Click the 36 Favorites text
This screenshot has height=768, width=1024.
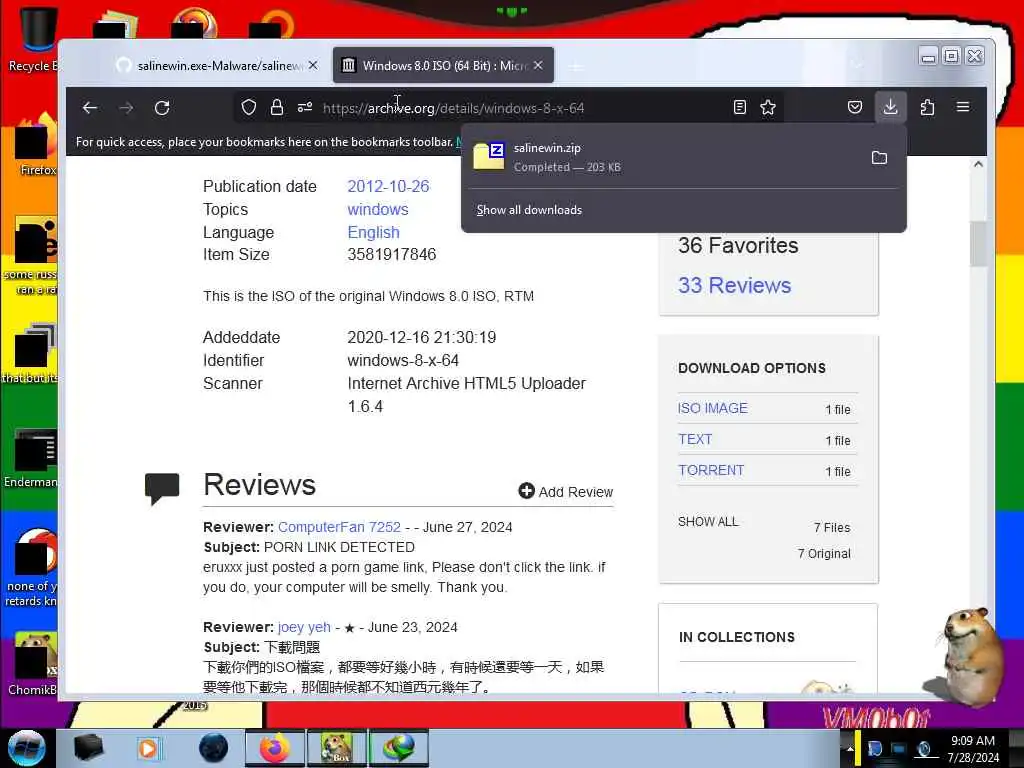pos(738,246)
